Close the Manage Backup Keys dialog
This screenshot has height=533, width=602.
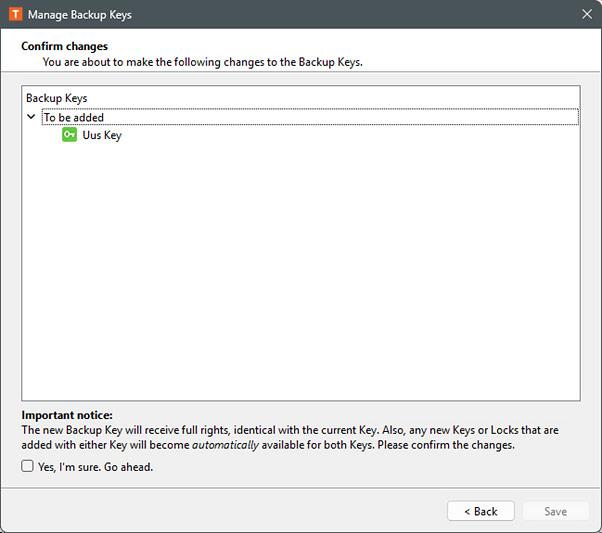coord(586,15)
